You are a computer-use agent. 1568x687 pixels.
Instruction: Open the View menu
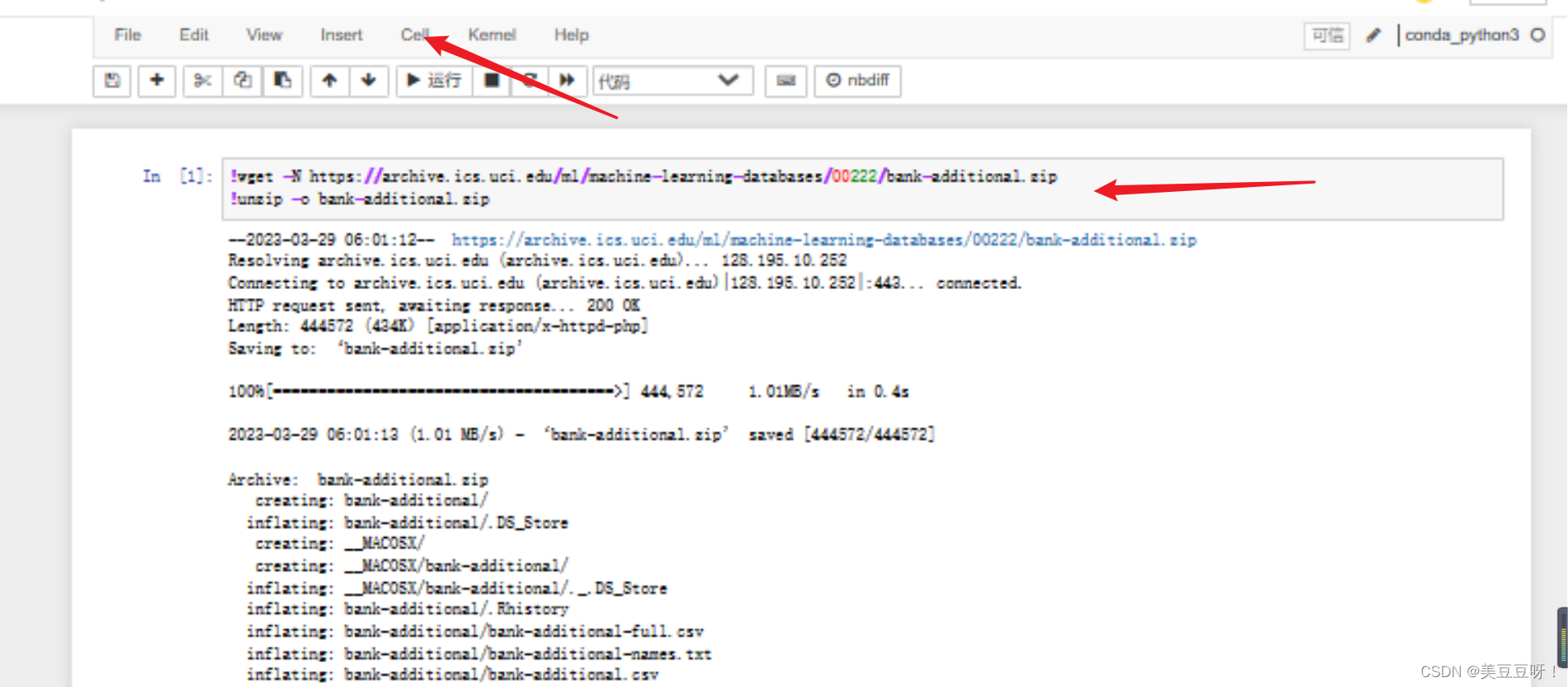(264, 35)
